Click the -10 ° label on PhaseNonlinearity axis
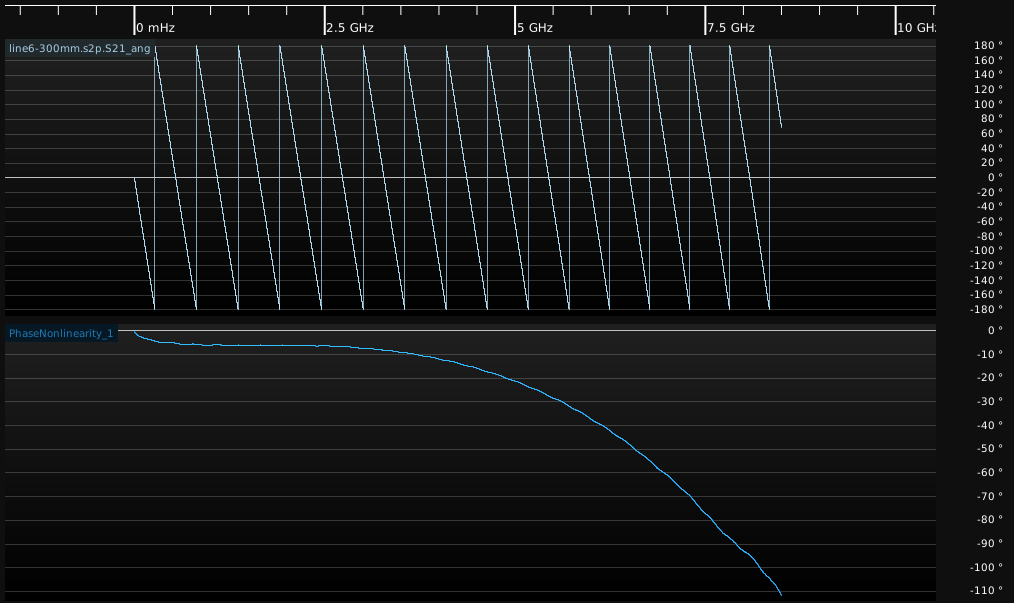The width and height of the screenshot is (1014, 603). point(989,354)
